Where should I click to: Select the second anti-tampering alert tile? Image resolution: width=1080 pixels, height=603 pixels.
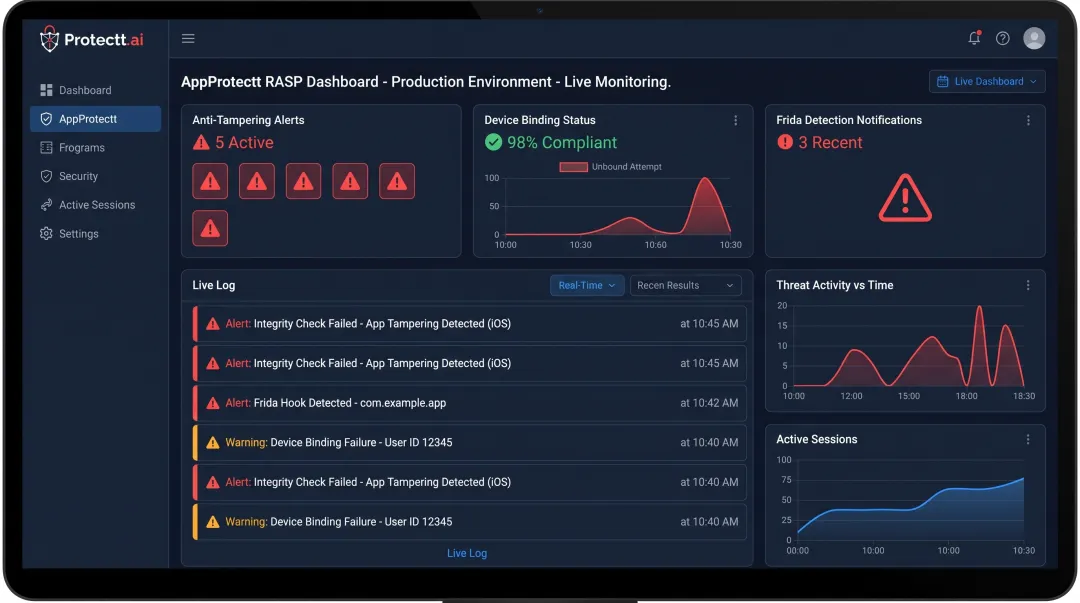coord(257,181)
